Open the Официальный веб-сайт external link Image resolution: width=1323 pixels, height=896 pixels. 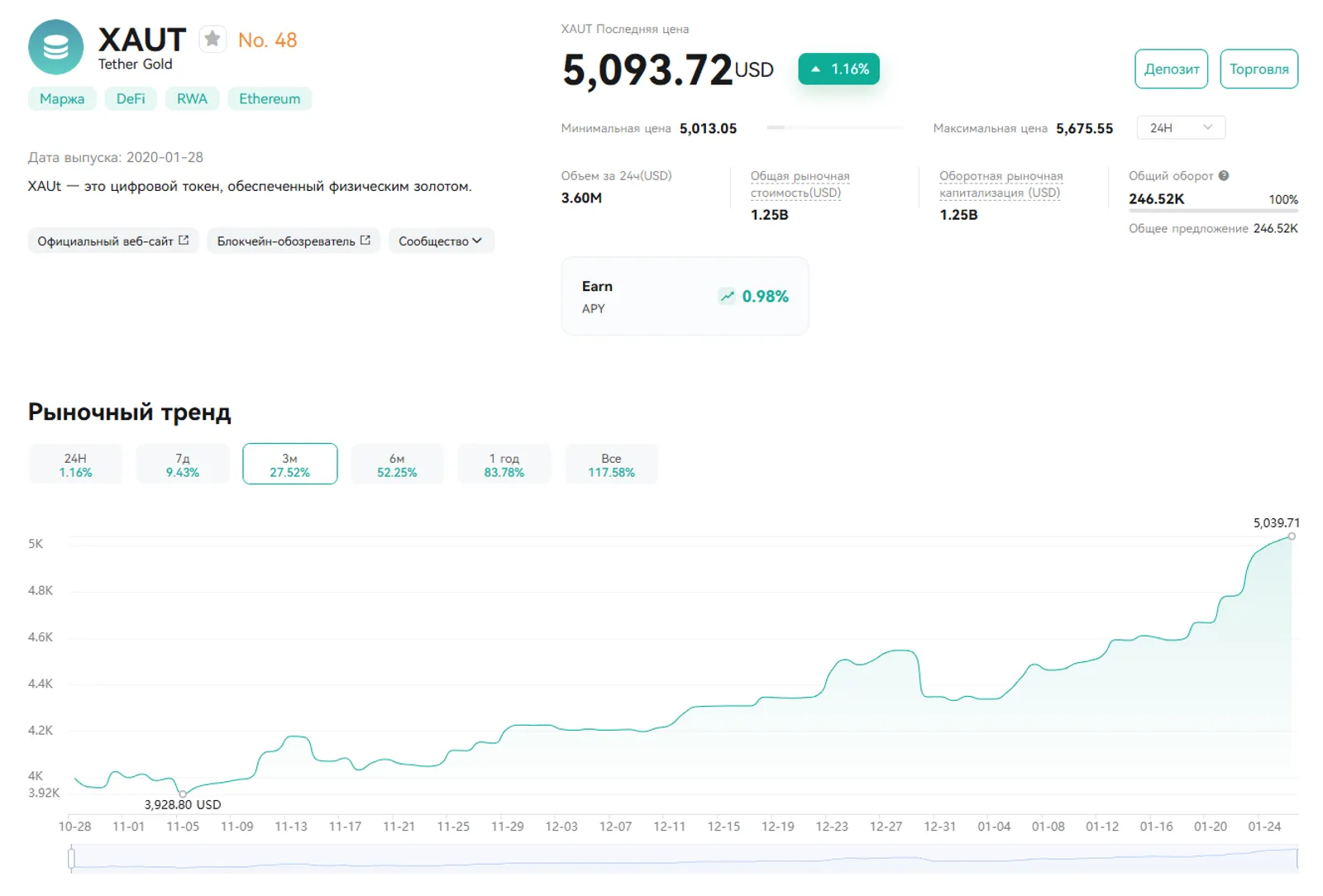[x=113, y=241]
